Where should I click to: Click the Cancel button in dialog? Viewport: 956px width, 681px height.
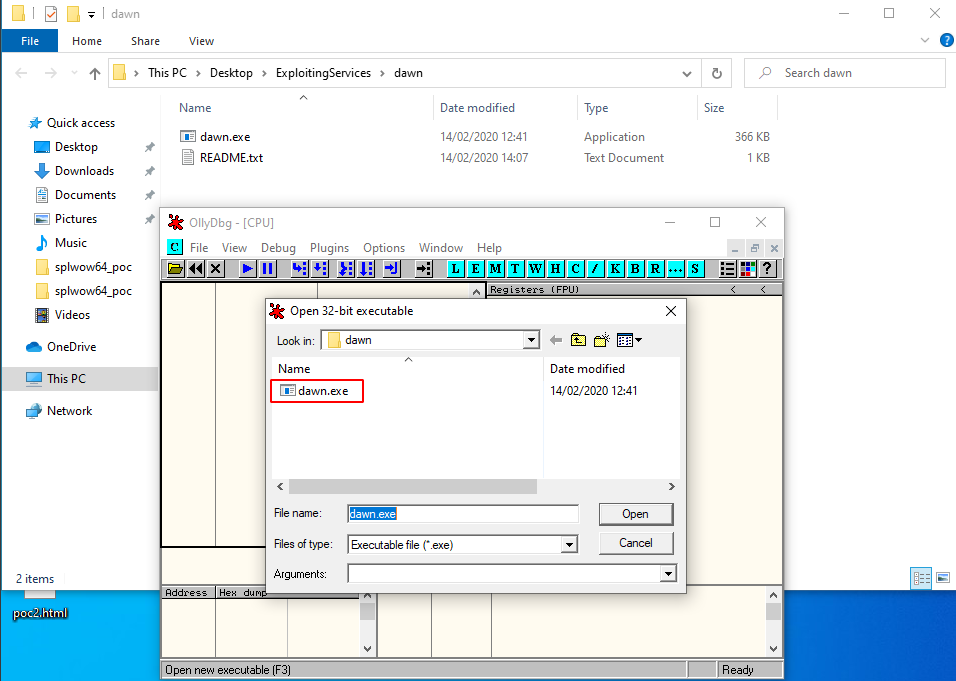click(636, 543)
